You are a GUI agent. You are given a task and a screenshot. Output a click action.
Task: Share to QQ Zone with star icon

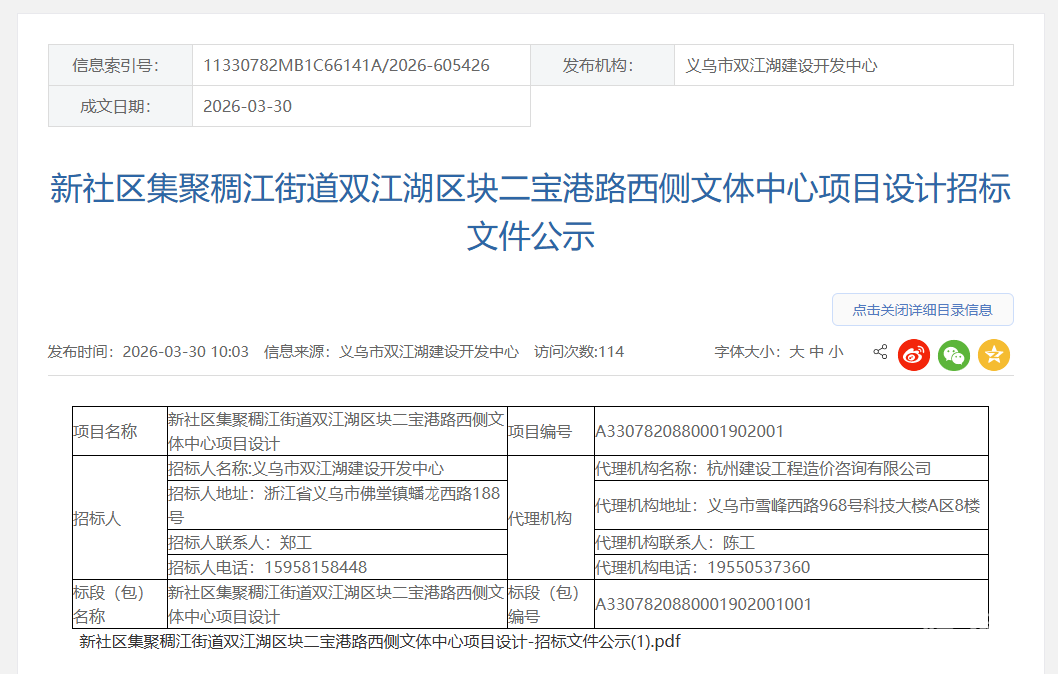tap(993, 354)
